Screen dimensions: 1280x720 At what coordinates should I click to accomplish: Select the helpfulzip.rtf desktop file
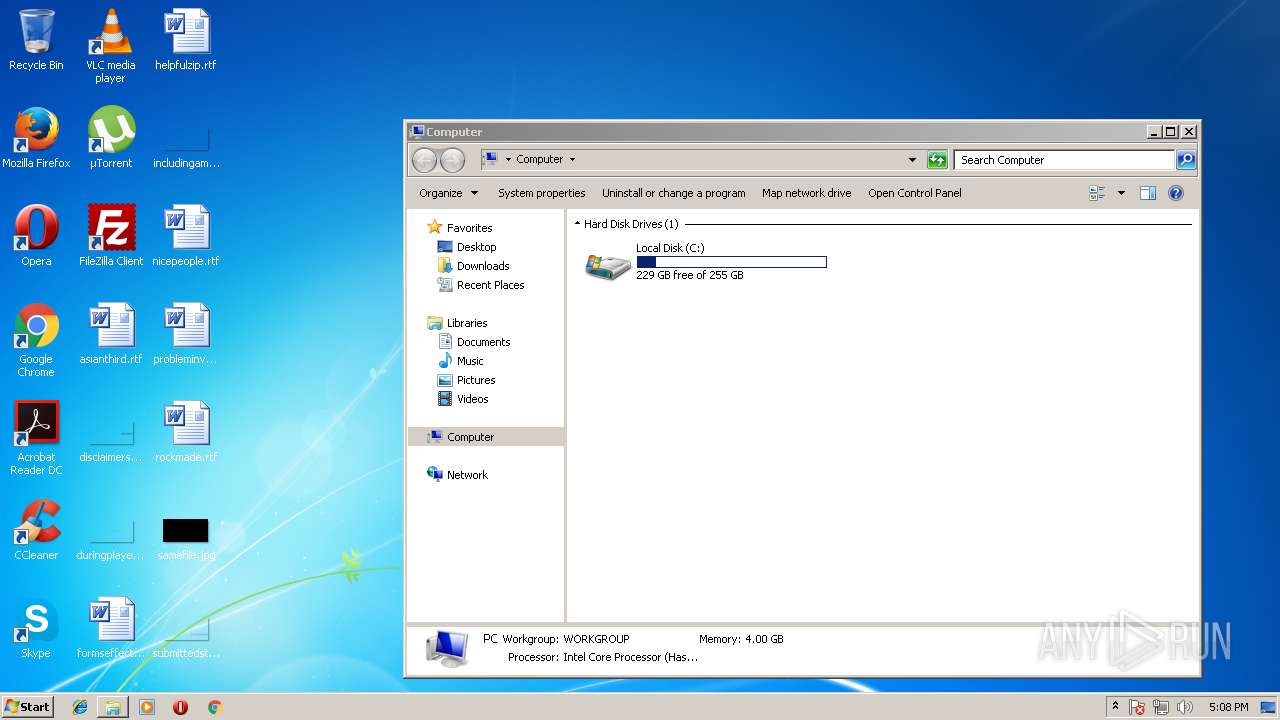pyautogui.click(x=186, y=40)
